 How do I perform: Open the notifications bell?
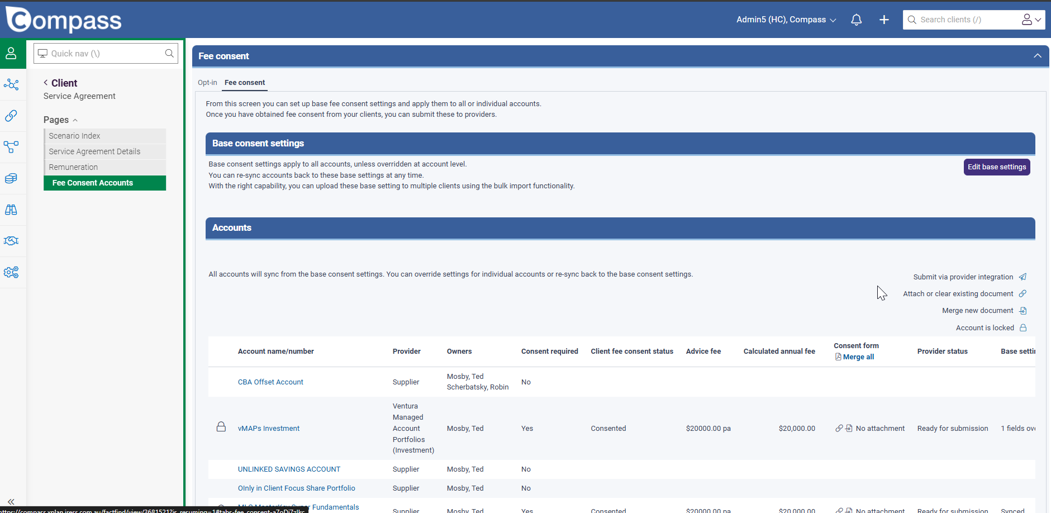(856, 20)
